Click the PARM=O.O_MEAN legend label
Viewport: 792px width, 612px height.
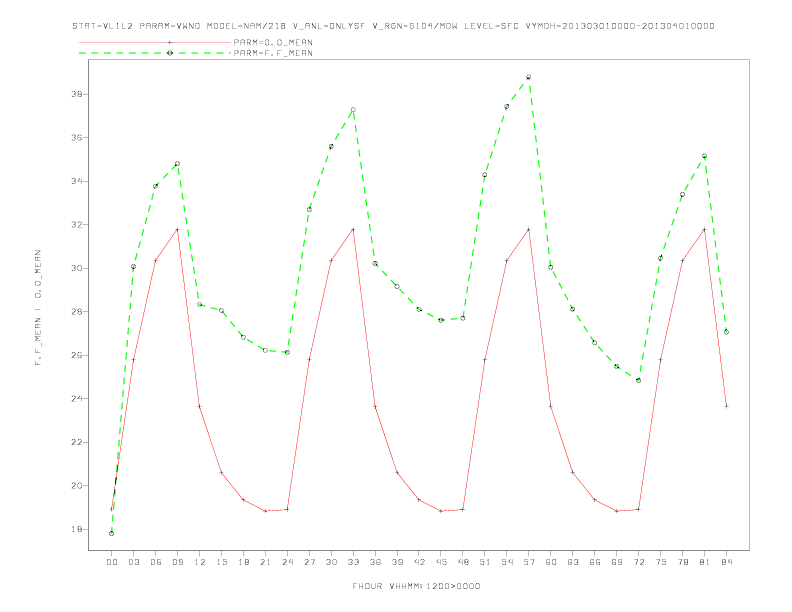273,42
